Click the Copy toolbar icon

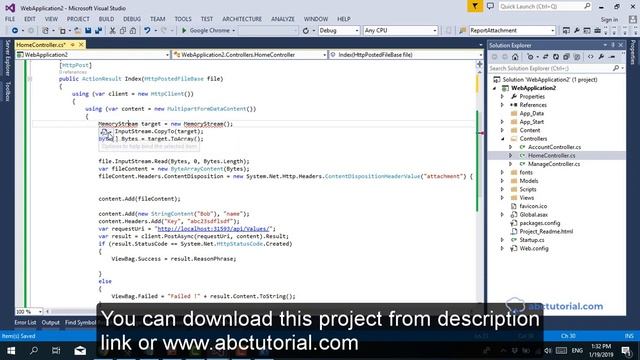(x=122, y=31)
